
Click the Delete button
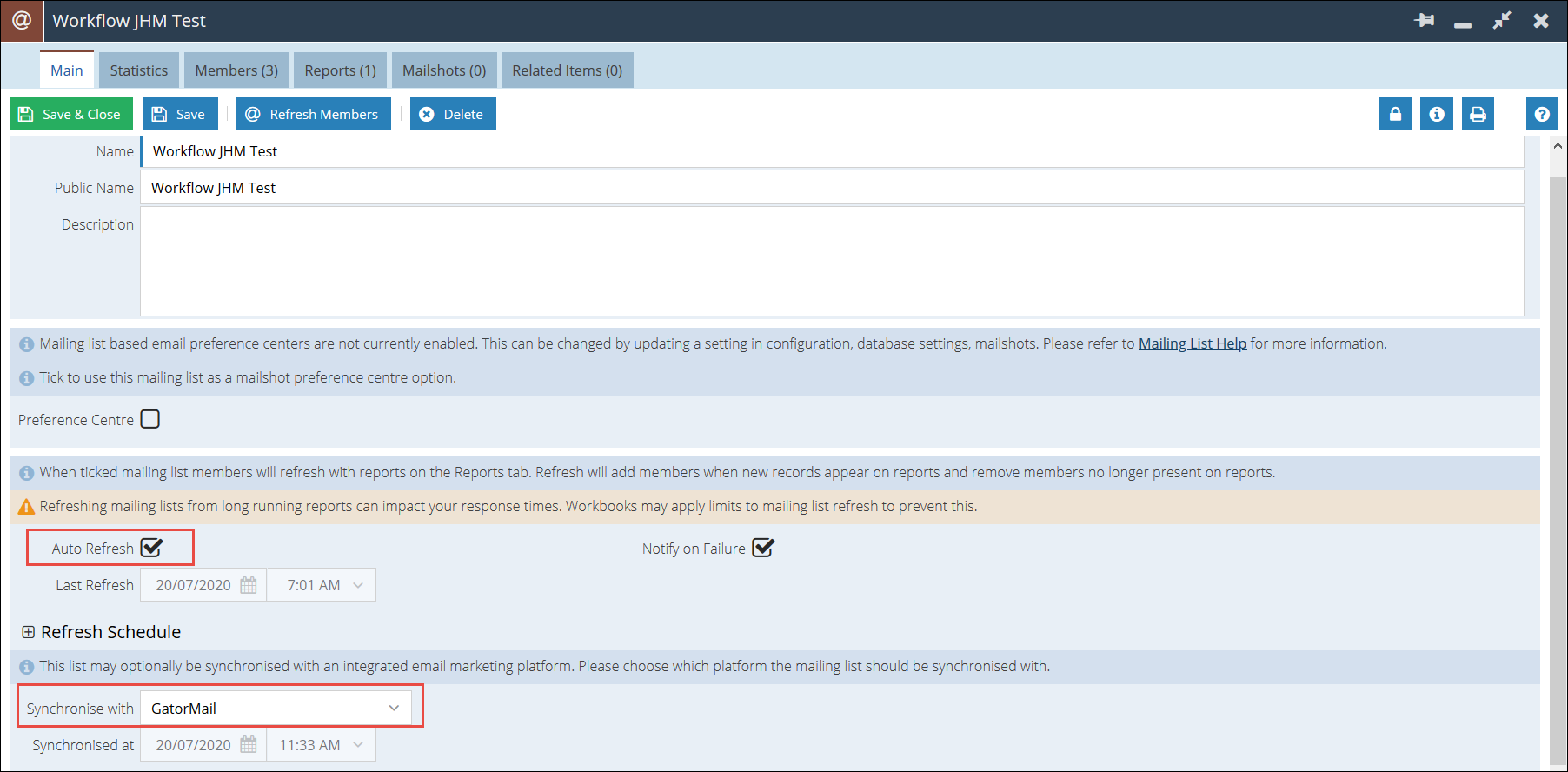(x=453, y=114)
